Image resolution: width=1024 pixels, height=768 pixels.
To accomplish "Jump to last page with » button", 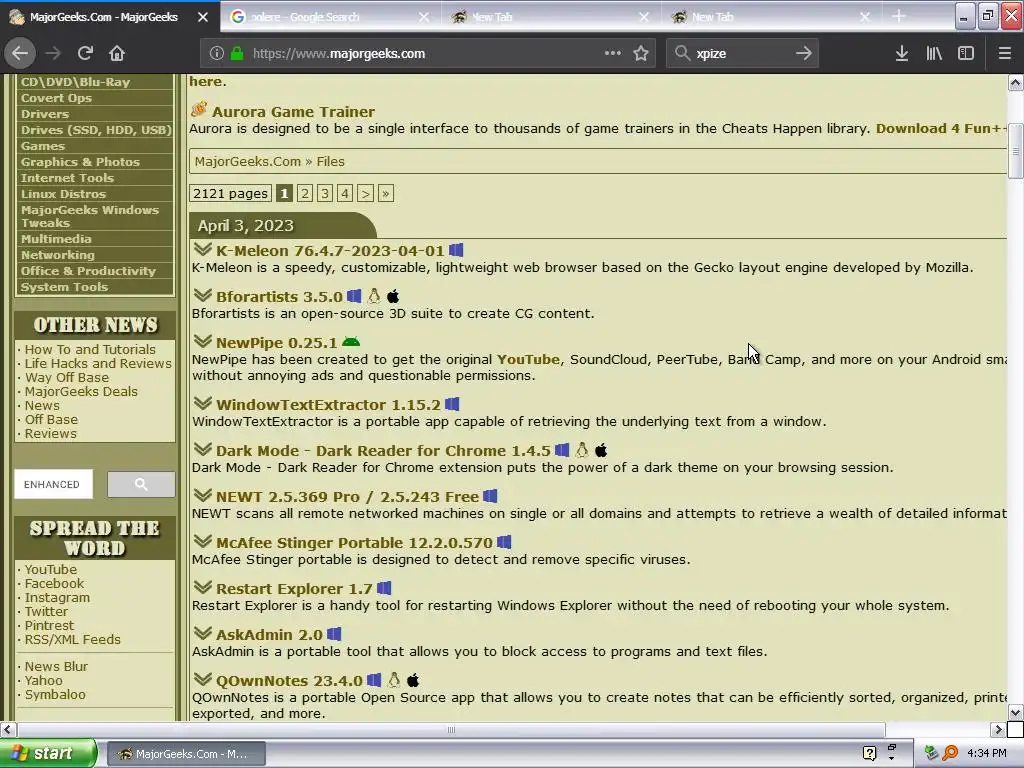I will coord(385,193).
